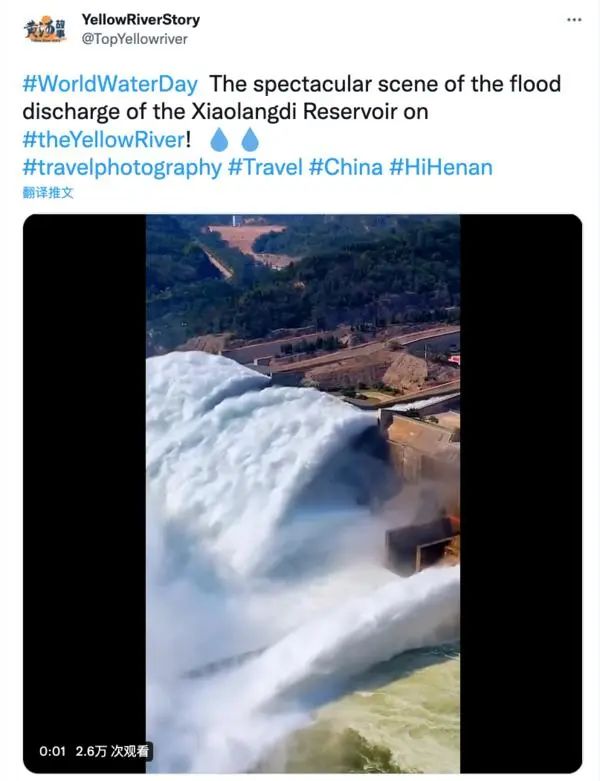Open the YellowRiverStory display name link
The width and height of the screenshot is (600, 781).
(140, 19)
